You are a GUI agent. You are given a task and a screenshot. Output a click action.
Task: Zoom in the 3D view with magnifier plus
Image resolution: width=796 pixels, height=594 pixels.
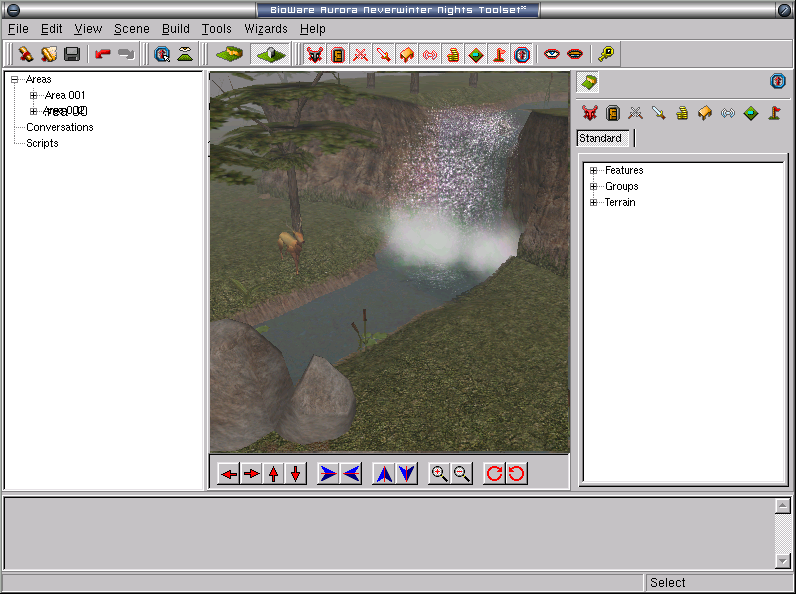[438, 473]
